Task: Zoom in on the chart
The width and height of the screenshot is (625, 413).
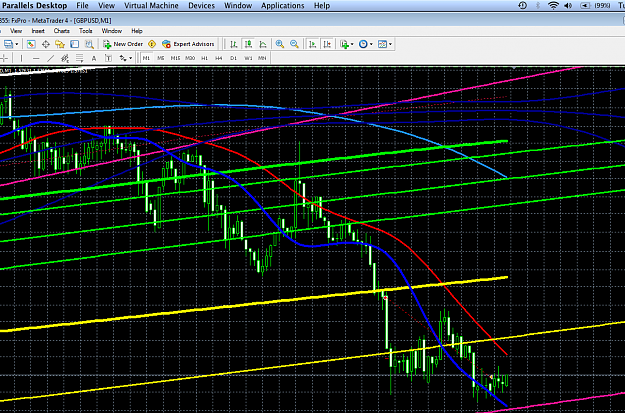Action: click(280, 44)
